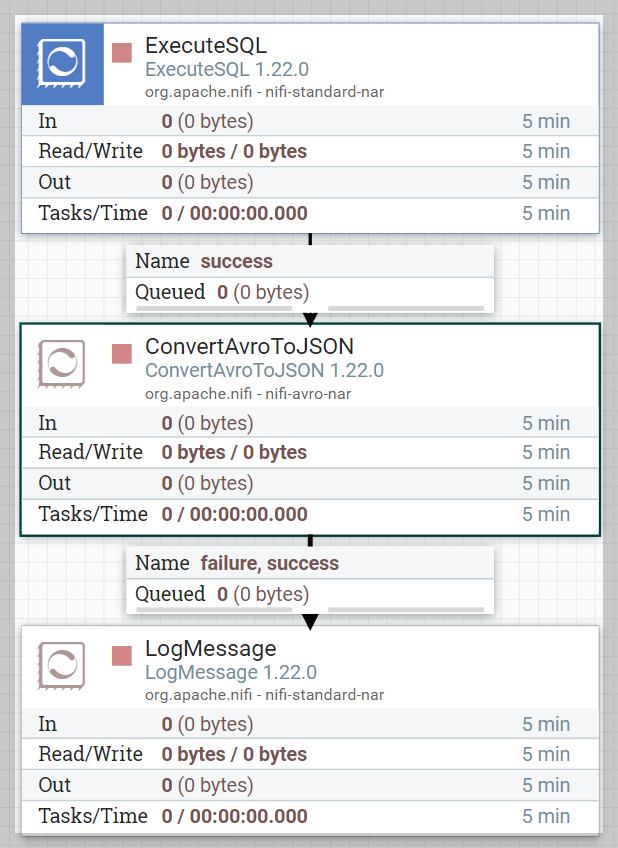Click the Read/Write row of LogMessage
618x848 pixels.
tap(310, 754)
